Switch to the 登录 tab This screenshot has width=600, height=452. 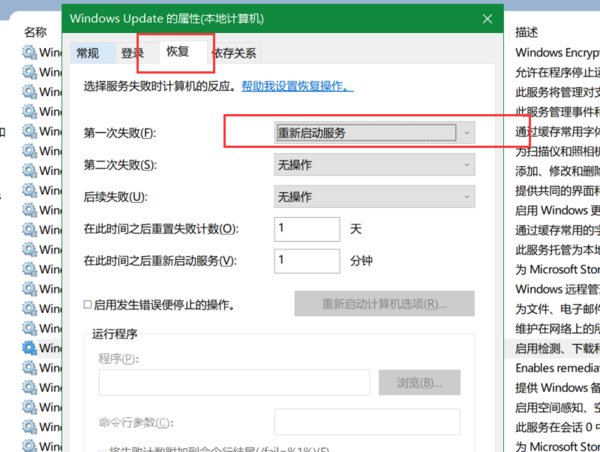click(132, 53)
